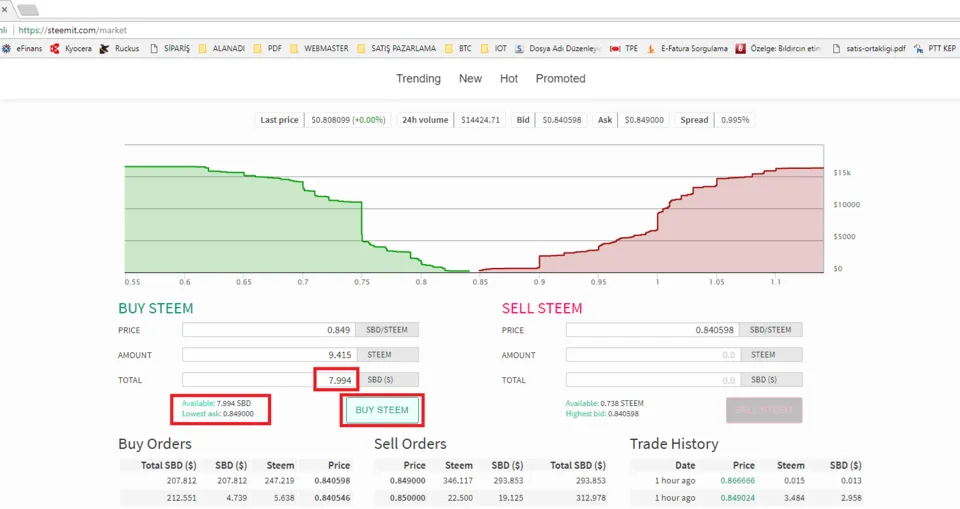This screenshot has width=960, height=509.
Task: Close the current browser tab
Action: (4, 9)
